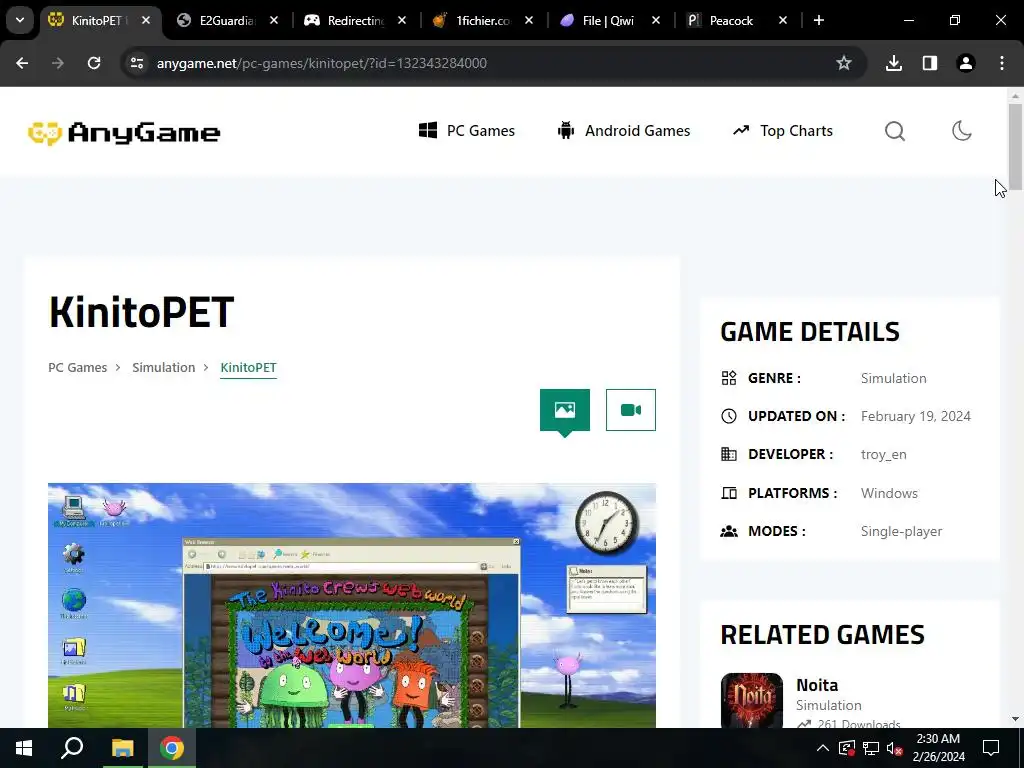Open Chrome downloads icon

894,63
